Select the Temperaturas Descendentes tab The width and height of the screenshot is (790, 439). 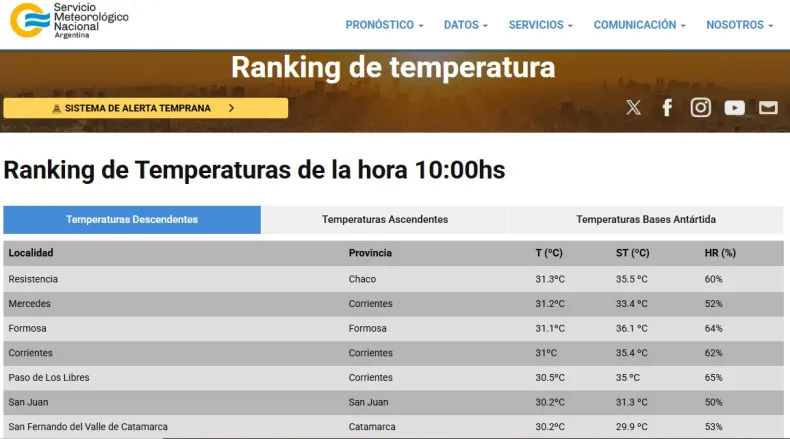[x=132, y=220]
